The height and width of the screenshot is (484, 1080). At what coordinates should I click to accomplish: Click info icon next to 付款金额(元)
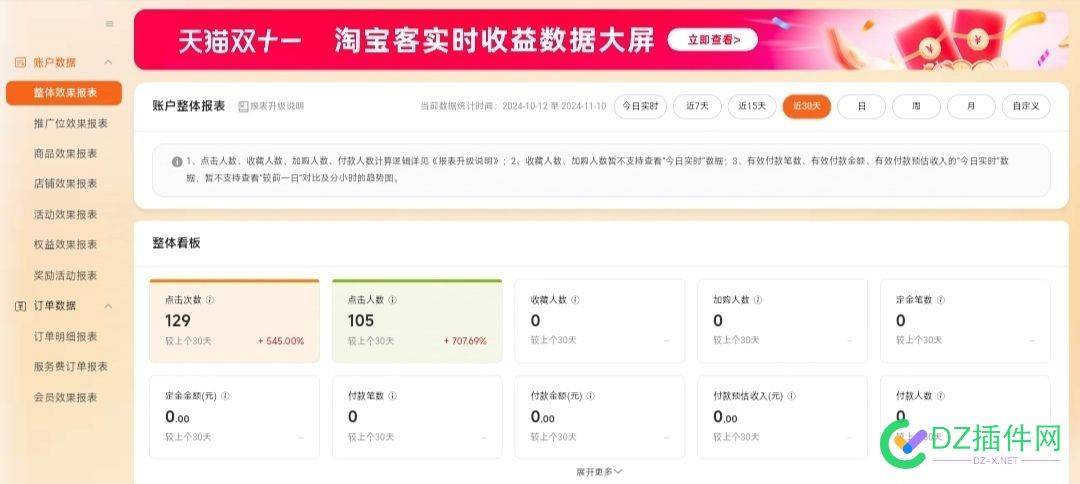[x=590, y=397]
